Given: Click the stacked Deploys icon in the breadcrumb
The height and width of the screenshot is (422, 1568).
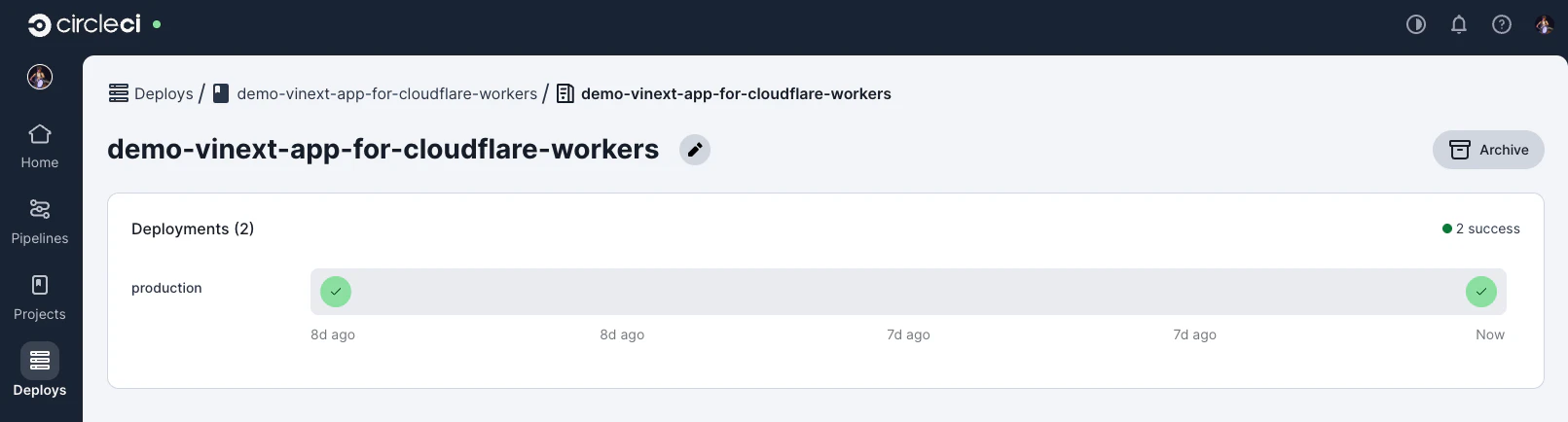Looking at the screenshot, I should (x=119, y=93).
